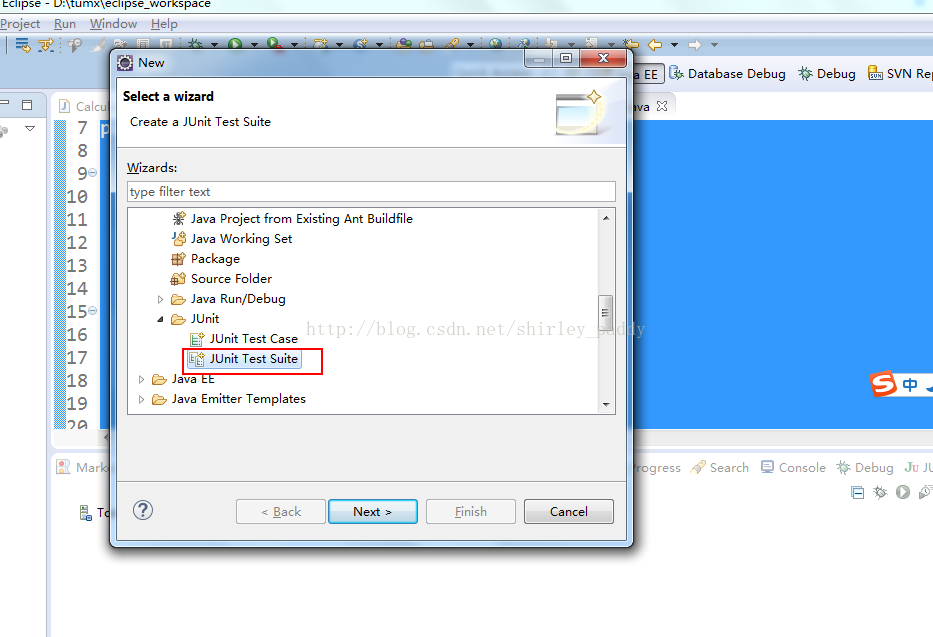933x637 pixels.
Task: Expand the Java Emitter Templates folder
Action: [141, 400]
